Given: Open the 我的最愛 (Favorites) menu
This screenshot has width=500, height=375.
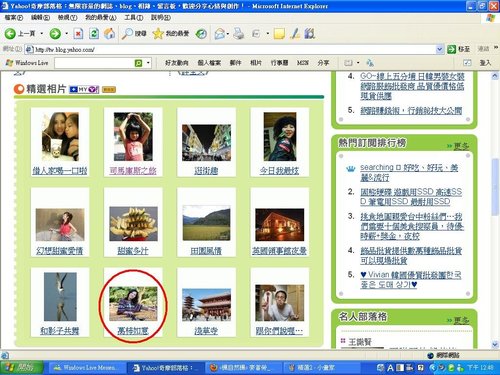Looking at the screenshot, I should (101, 18).
